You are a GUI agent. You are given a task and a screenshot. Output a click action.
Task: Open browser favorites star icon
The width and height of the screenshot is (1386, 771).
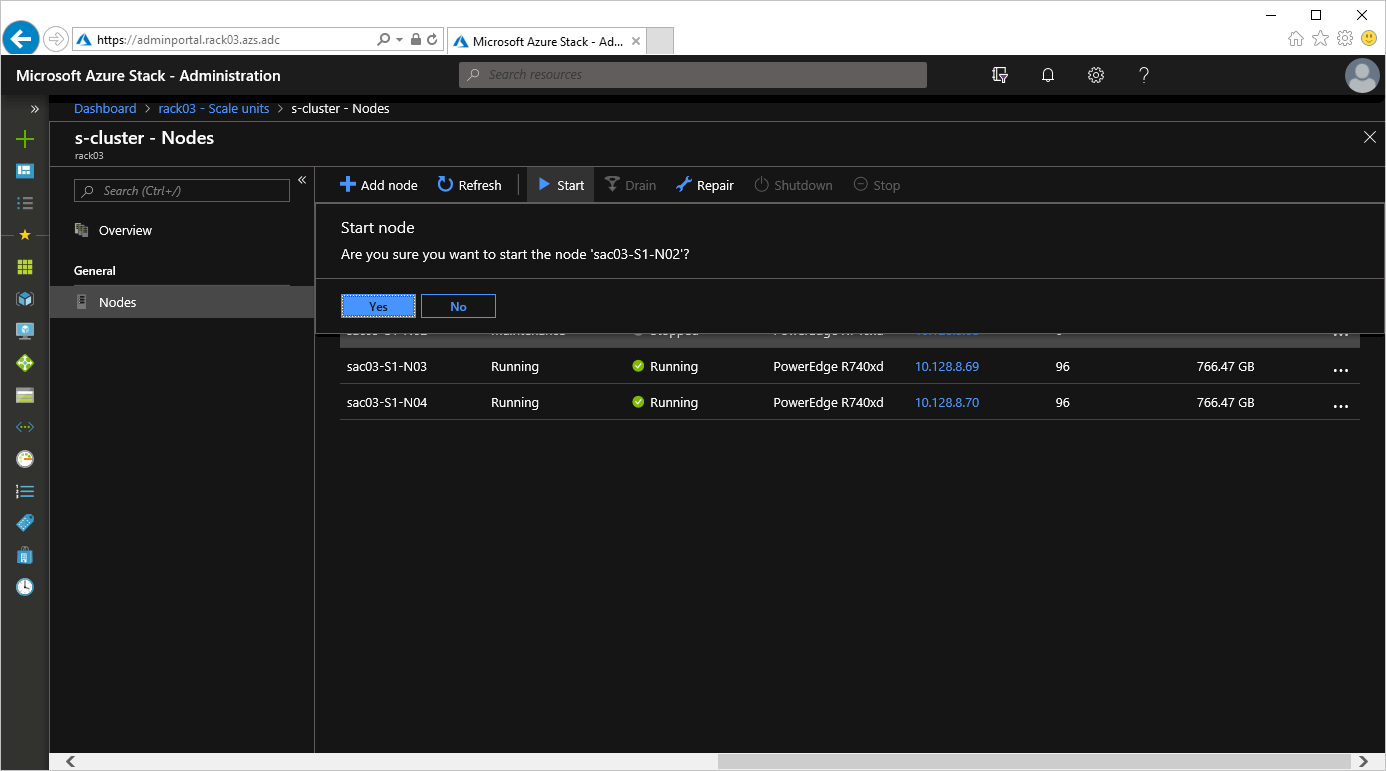[x=1320, y=38]
